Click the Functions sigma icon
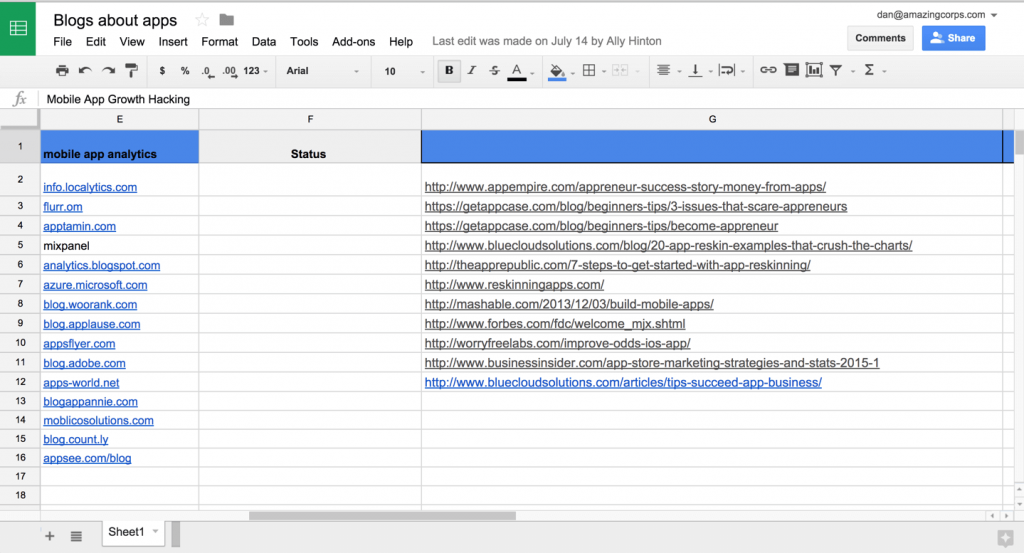The height and width of the screenshot is (553, 1024). 869,70
